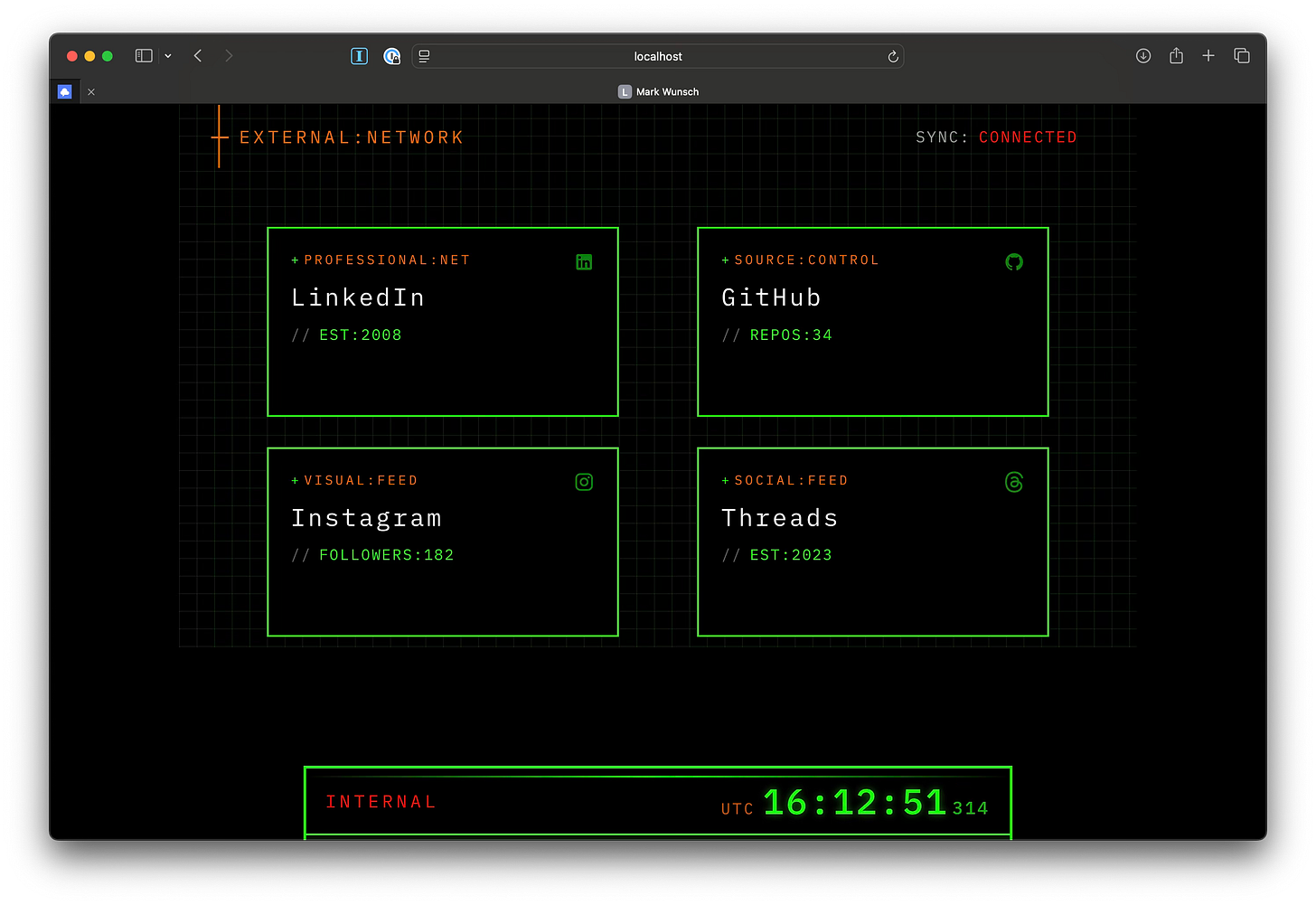Open the LinkedIn icon in Professional:Net card
The width and height of the screenshot is (1316, 905).
click(584, 262)
